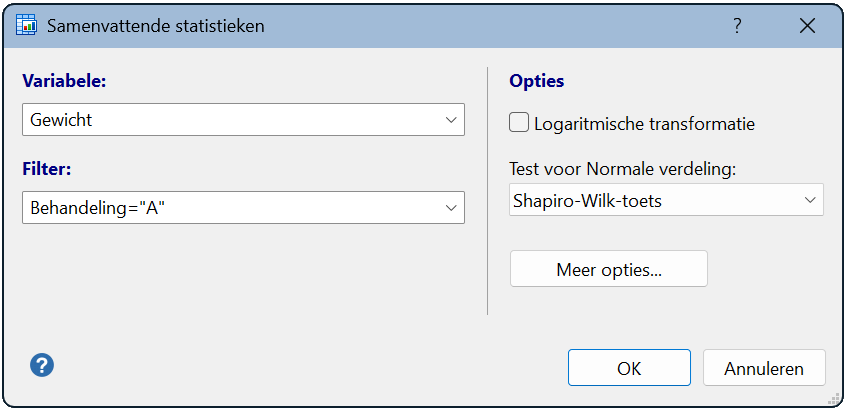The height and width of the screenshot is (409, 853).
Task: Confirm with the OK button
Action: point(629,368)
